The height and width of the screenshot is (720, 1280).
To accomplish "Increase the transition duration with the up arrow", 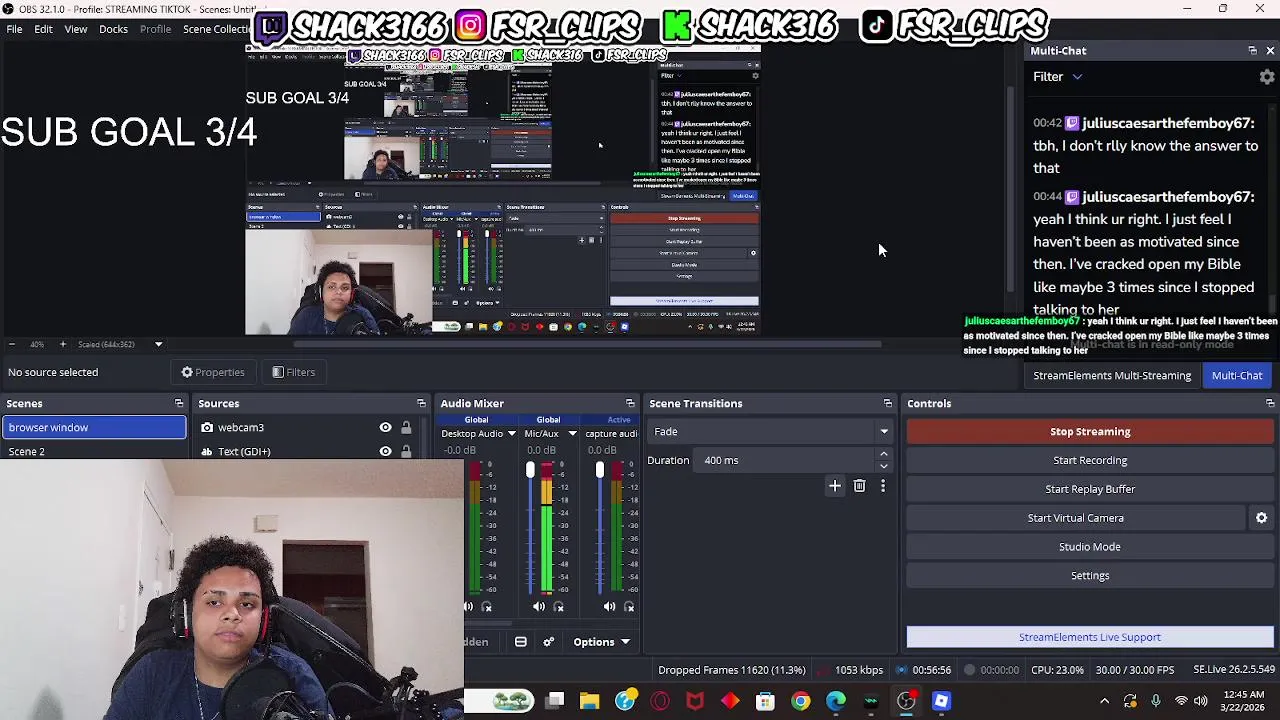I will click(884, 455).
